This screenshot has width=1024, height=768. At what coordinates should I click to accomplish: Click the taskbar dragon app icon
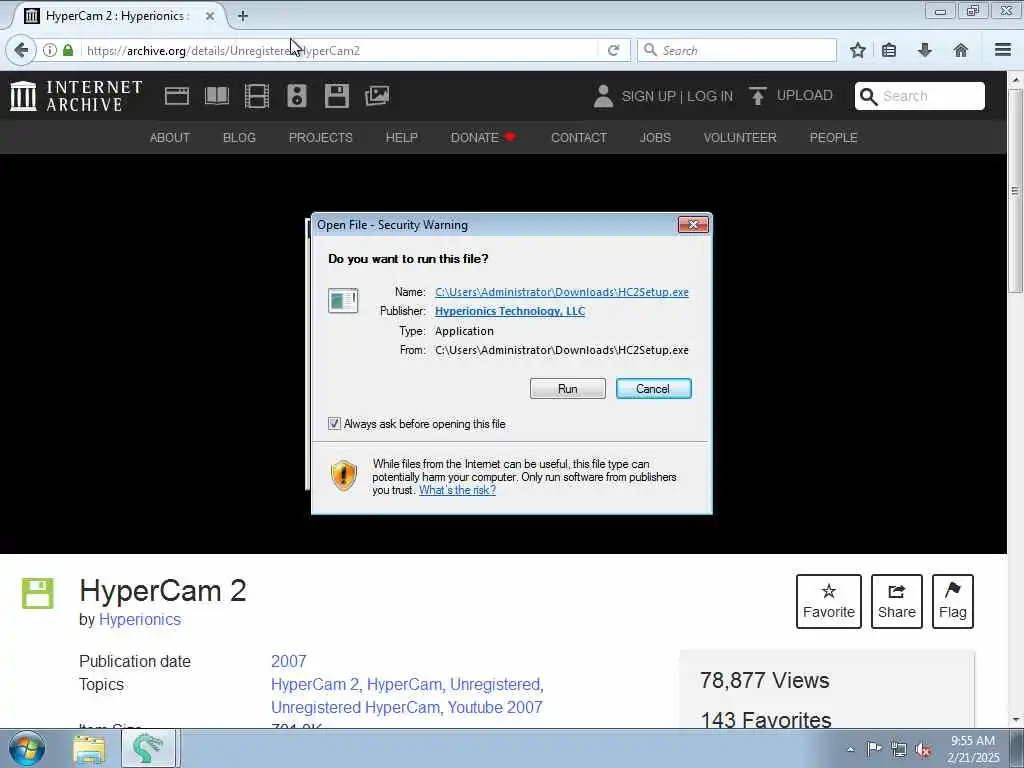(x=148, y=749)
